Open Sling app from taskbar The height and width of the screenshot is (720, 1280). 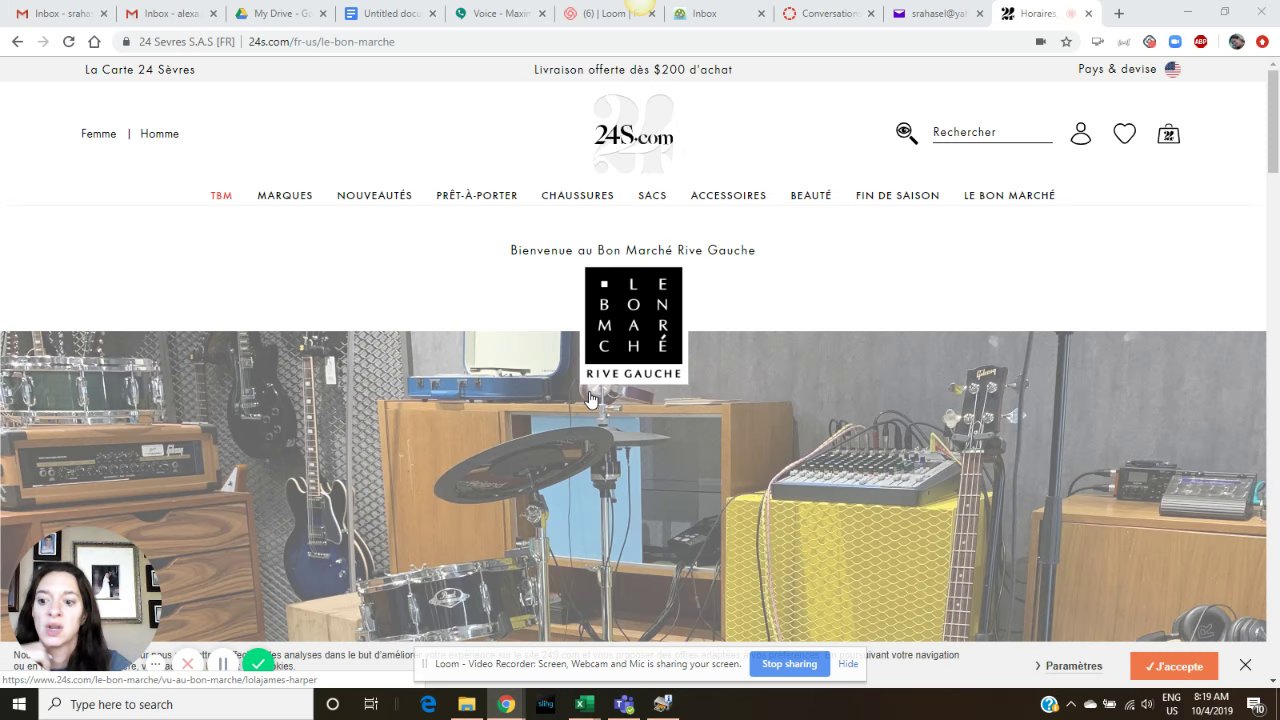point(545,704)
